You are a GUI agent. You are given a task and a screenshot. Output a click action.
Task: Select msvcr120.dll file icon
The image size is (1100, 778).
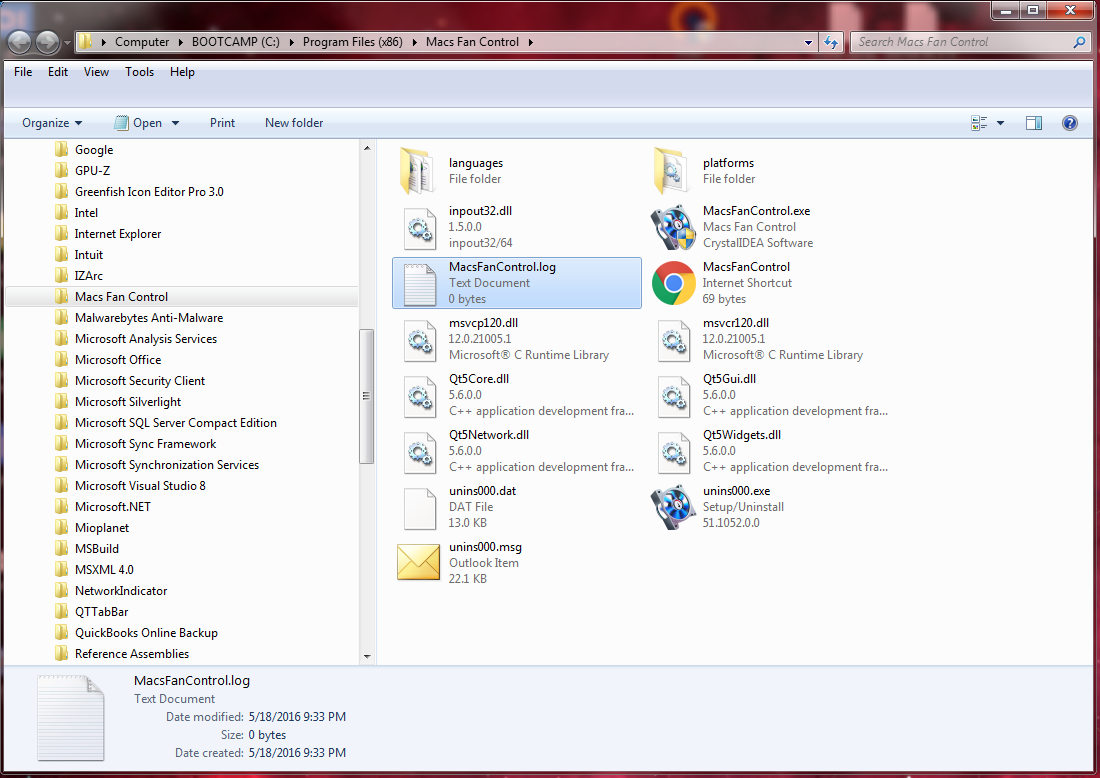pos(673,340)
